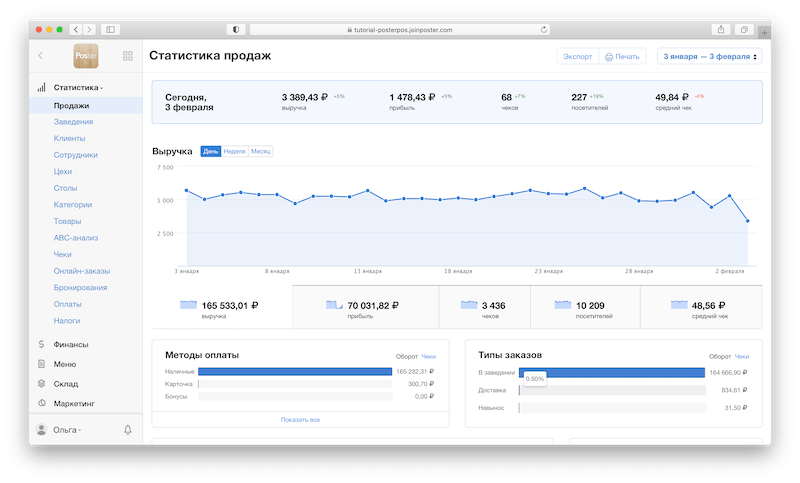Click the Экспорт button

tap(577, 57)
